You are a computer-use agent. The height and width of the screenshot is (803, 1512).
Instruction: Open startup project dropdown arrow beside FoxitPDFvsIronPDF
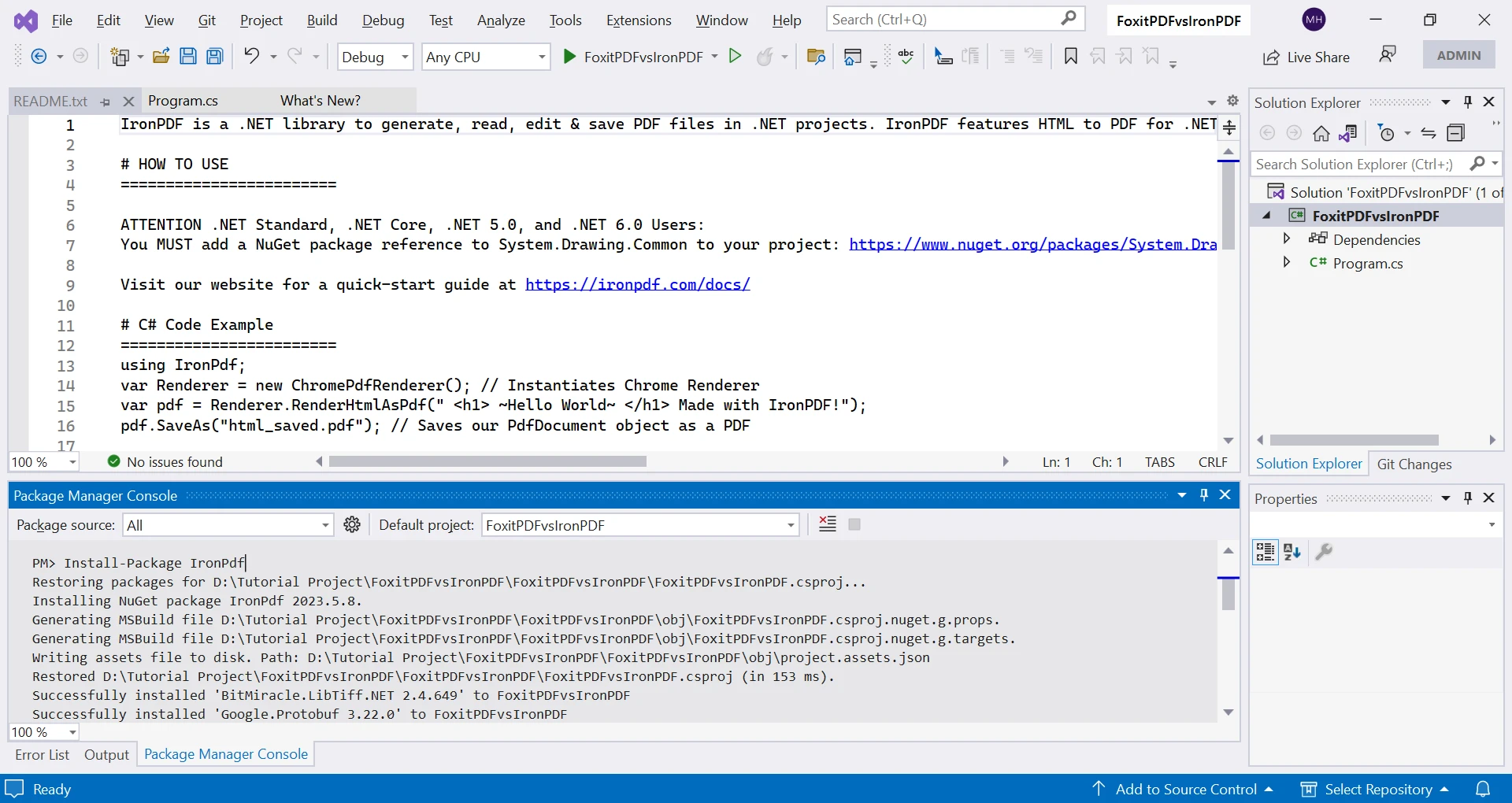coord(714,56)
